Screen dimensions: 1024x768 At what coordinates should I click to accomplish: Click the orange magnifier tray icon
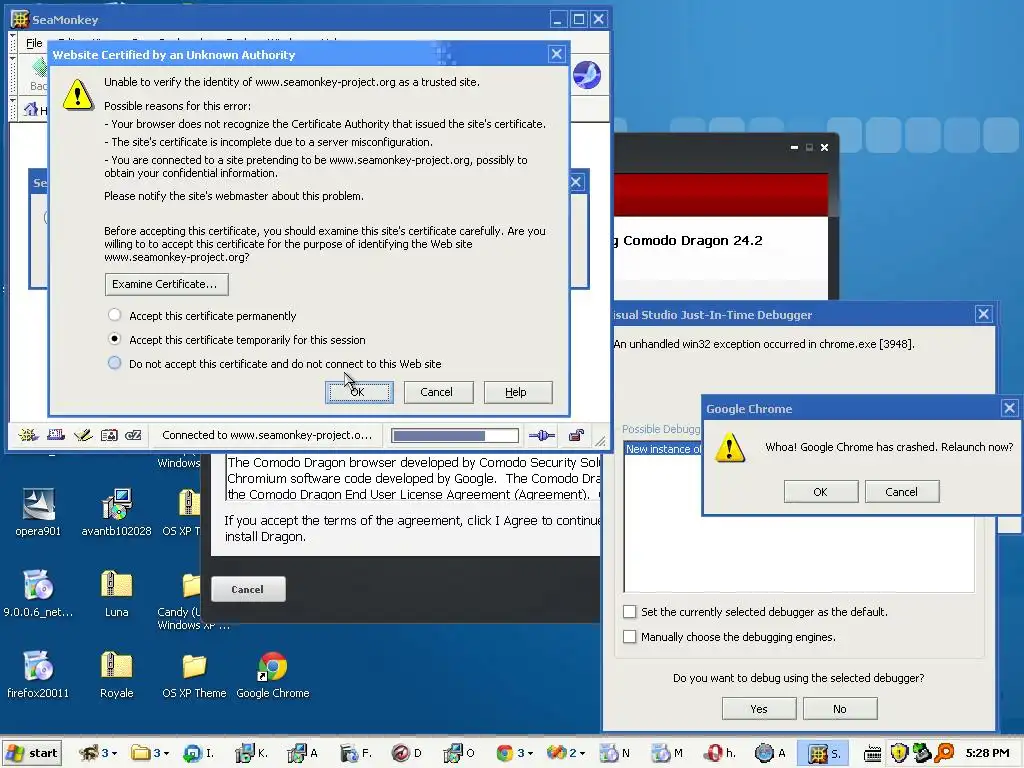pos(944,753)
